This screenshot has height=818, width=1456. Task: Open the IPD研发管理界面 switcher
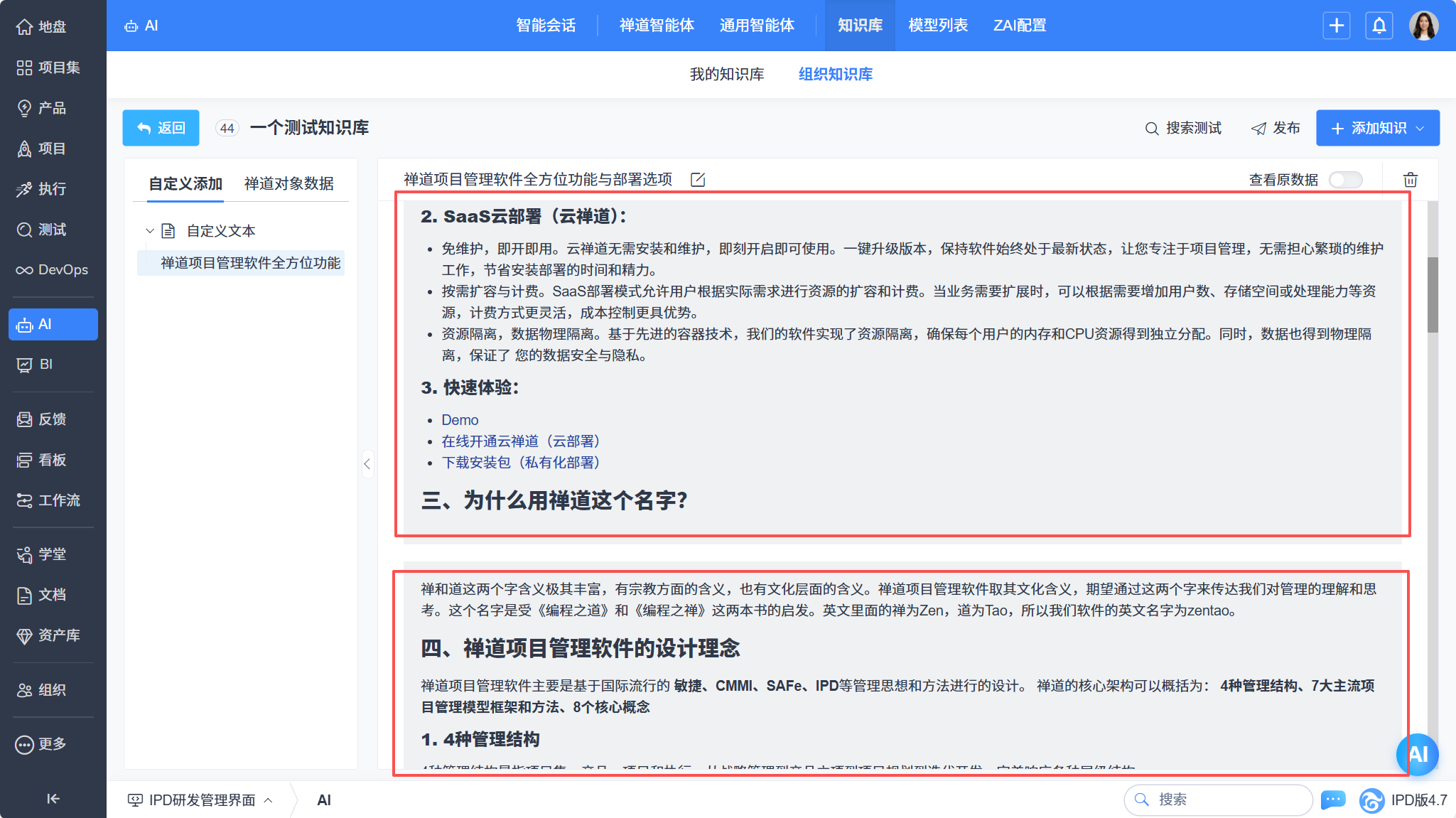pyautogui.click(x=200, y=800)
